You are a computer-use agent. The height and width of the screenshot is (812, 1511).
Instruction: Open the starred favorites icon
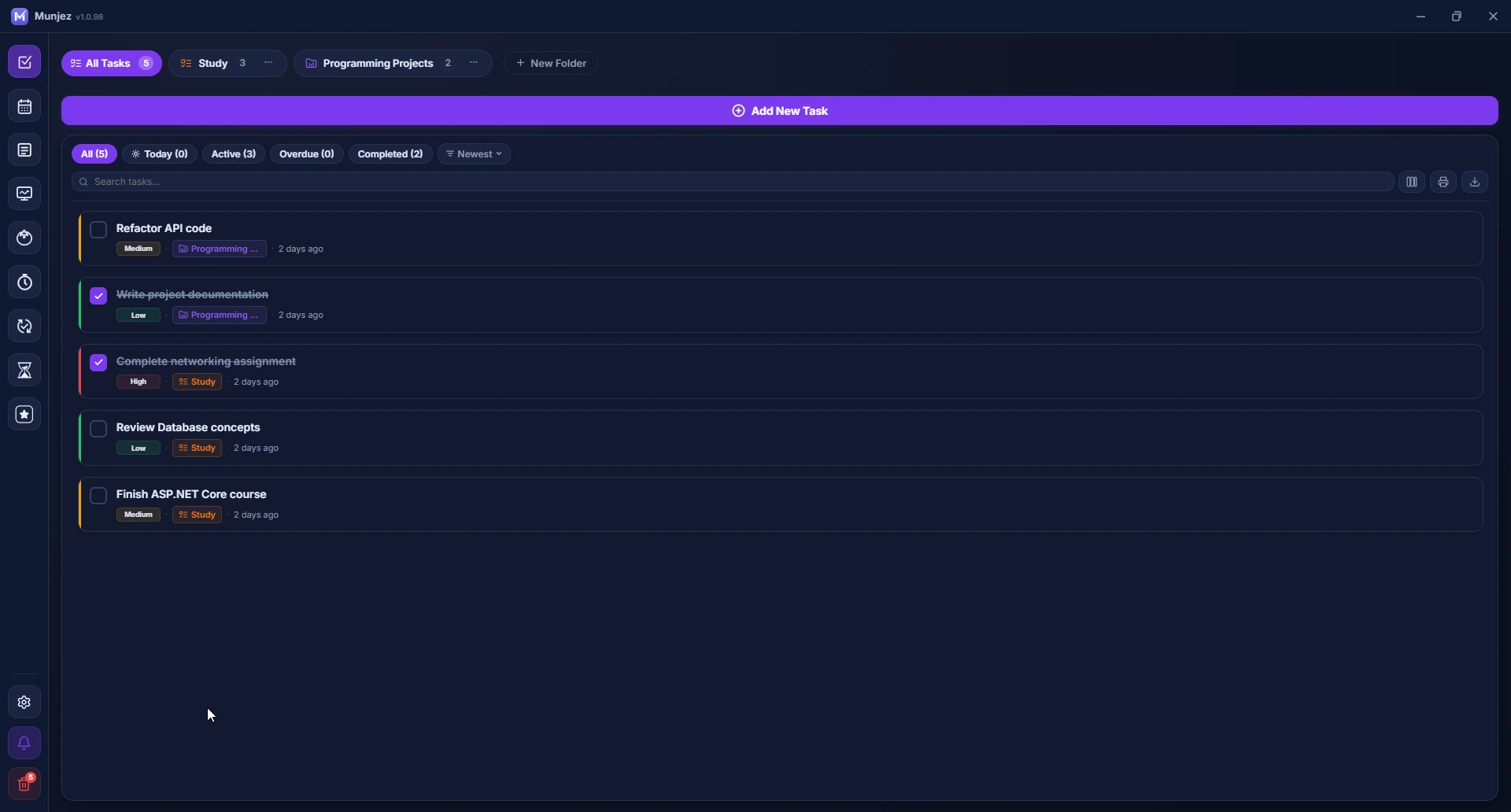pyautogui.click(x=24, y=415)
